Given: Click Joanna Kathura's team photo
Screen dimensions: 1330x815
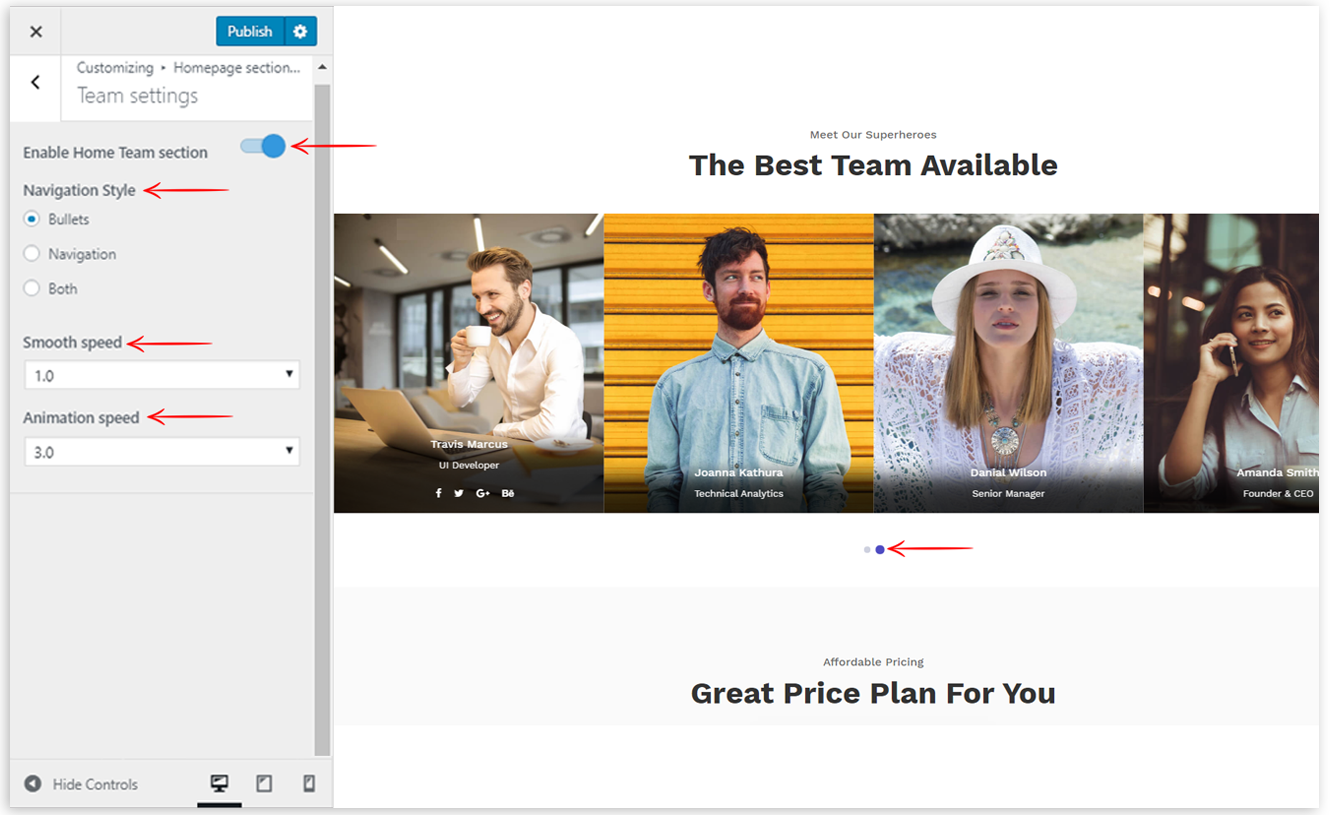Looking at the screenshot, I should (738, 340).
